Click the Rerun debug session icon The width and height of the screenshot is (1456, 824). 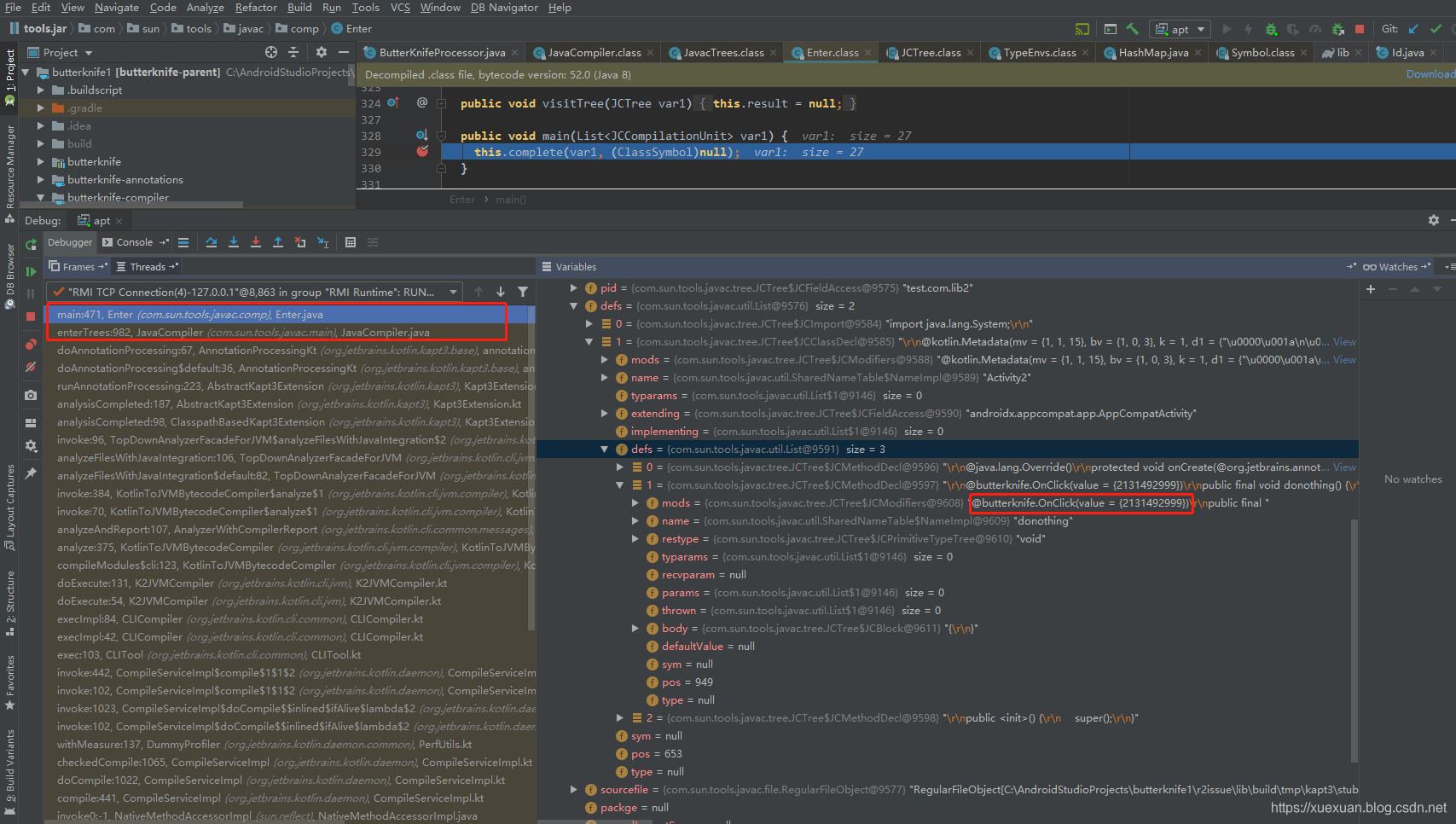click(x=31, y=244)
